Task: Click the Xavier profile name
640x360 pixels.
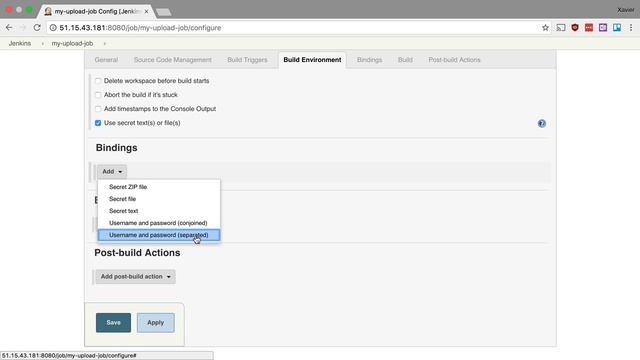Action: 625,9
